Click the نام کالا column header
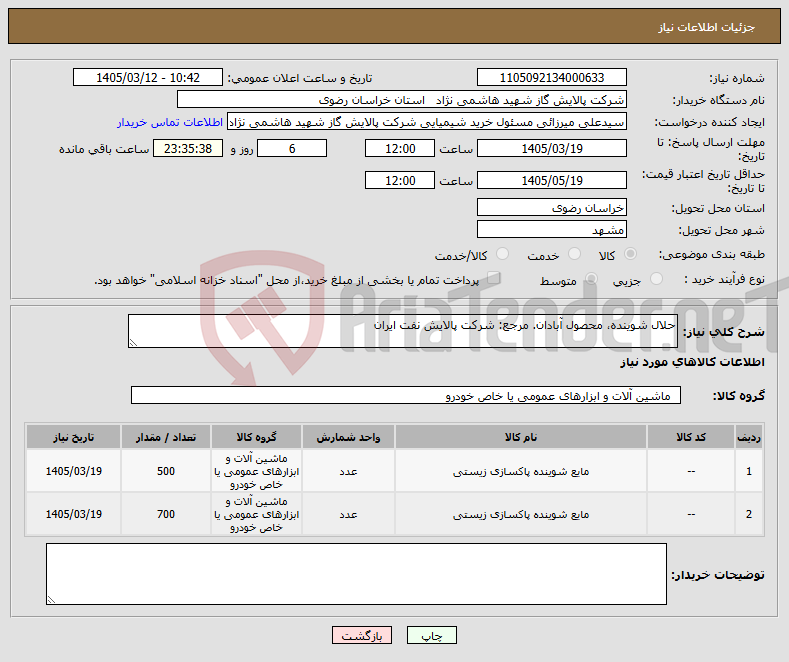 point(521,437)
